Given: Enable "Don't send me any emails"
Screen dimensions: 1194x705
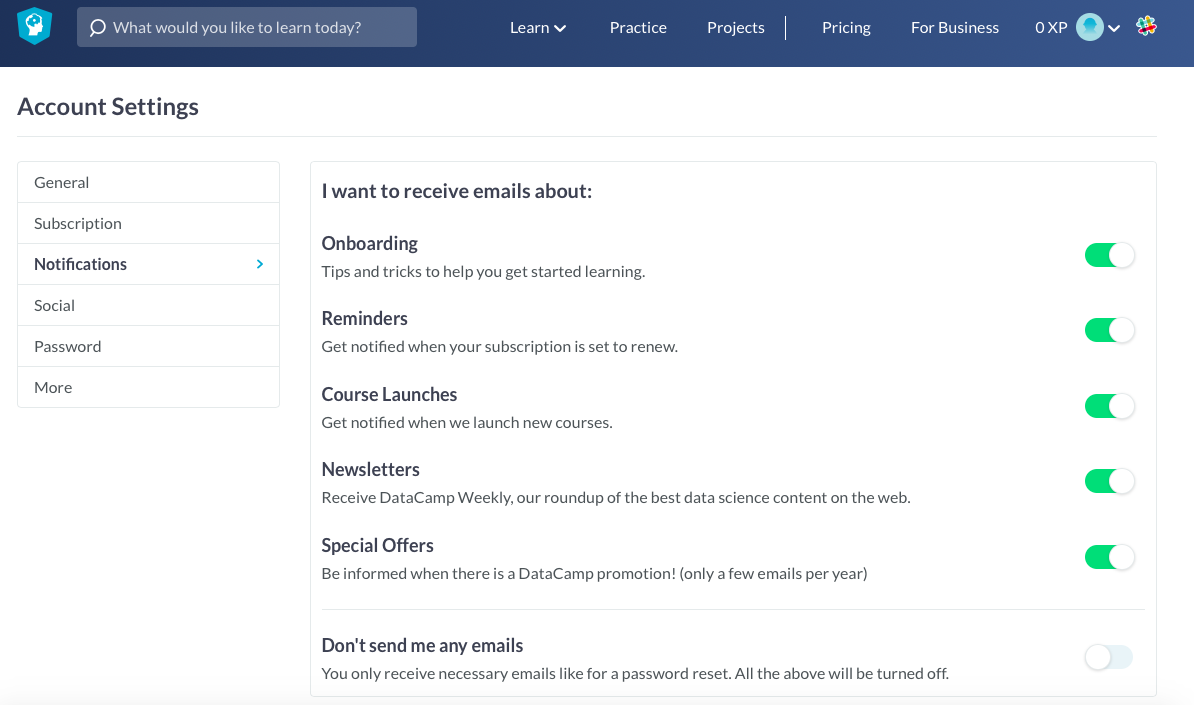Looking at the screenshot, I should tap(1109, 657).
